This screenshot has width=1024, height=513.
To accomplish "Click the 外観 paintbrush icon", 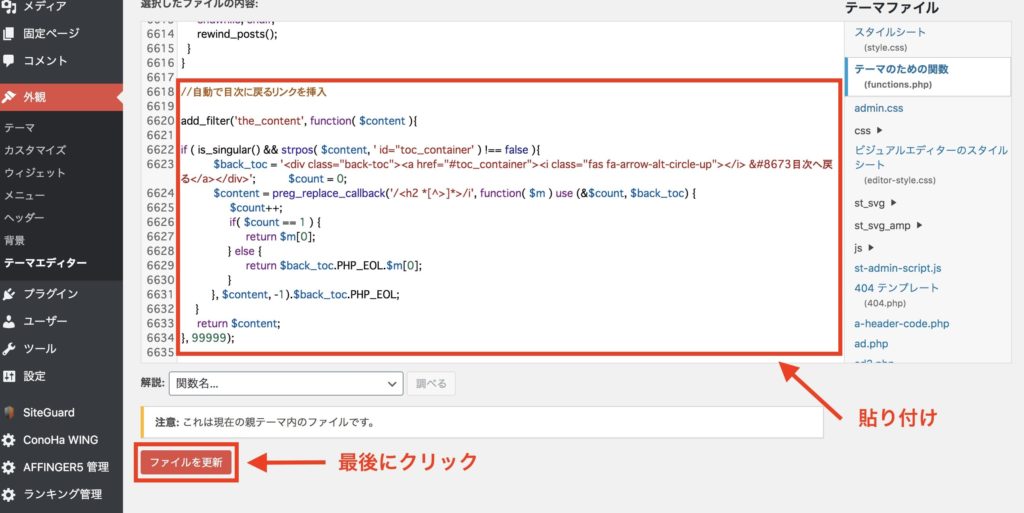I will click(8, 97).
